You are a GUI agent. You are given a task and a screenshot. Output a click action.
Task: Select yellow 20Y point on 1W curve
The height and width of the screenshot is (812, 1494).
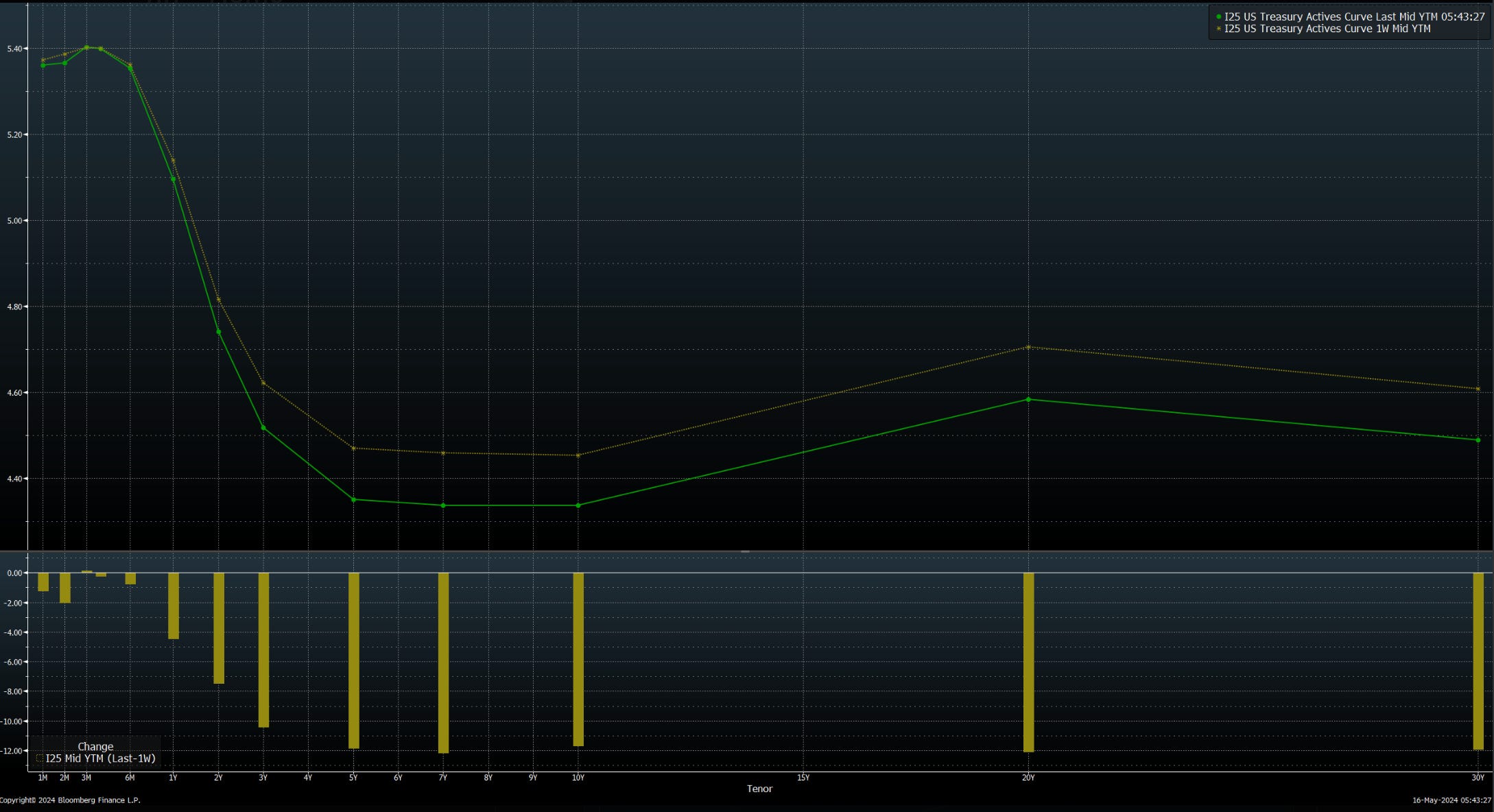[1028, 347]
